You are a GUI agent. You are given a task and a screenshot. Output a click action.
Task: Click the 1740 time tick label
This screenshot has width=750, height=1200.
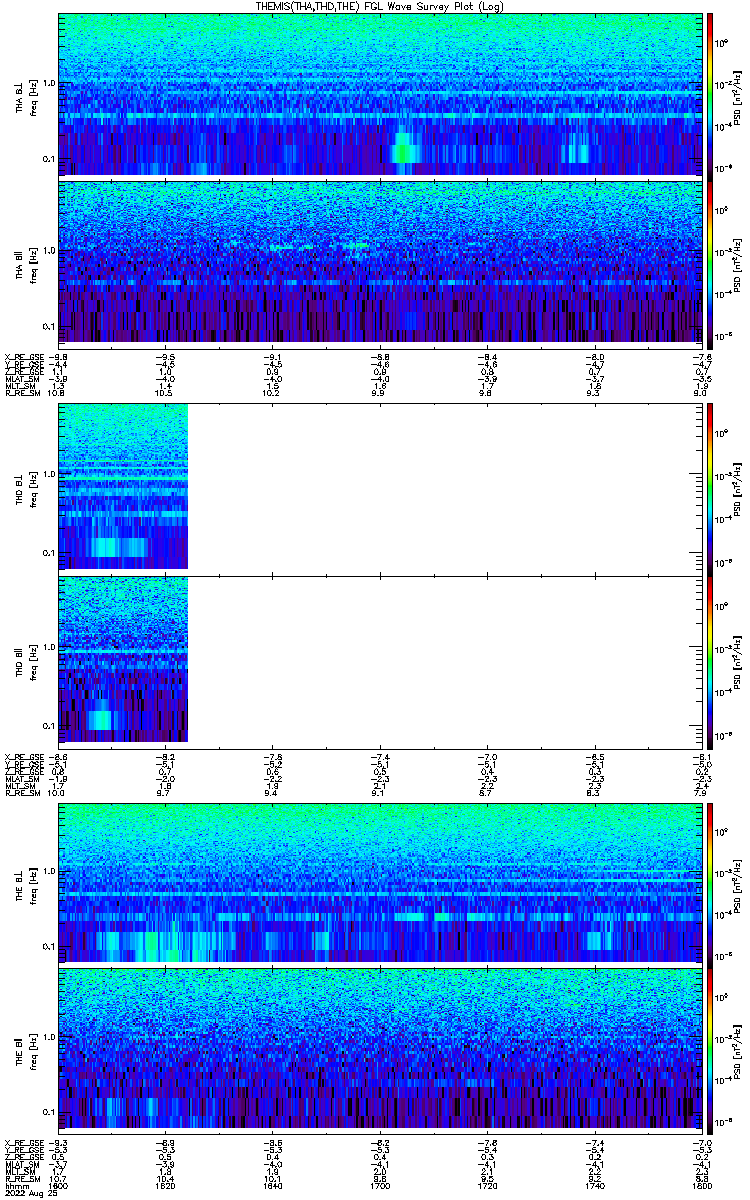click(593, 1185)
